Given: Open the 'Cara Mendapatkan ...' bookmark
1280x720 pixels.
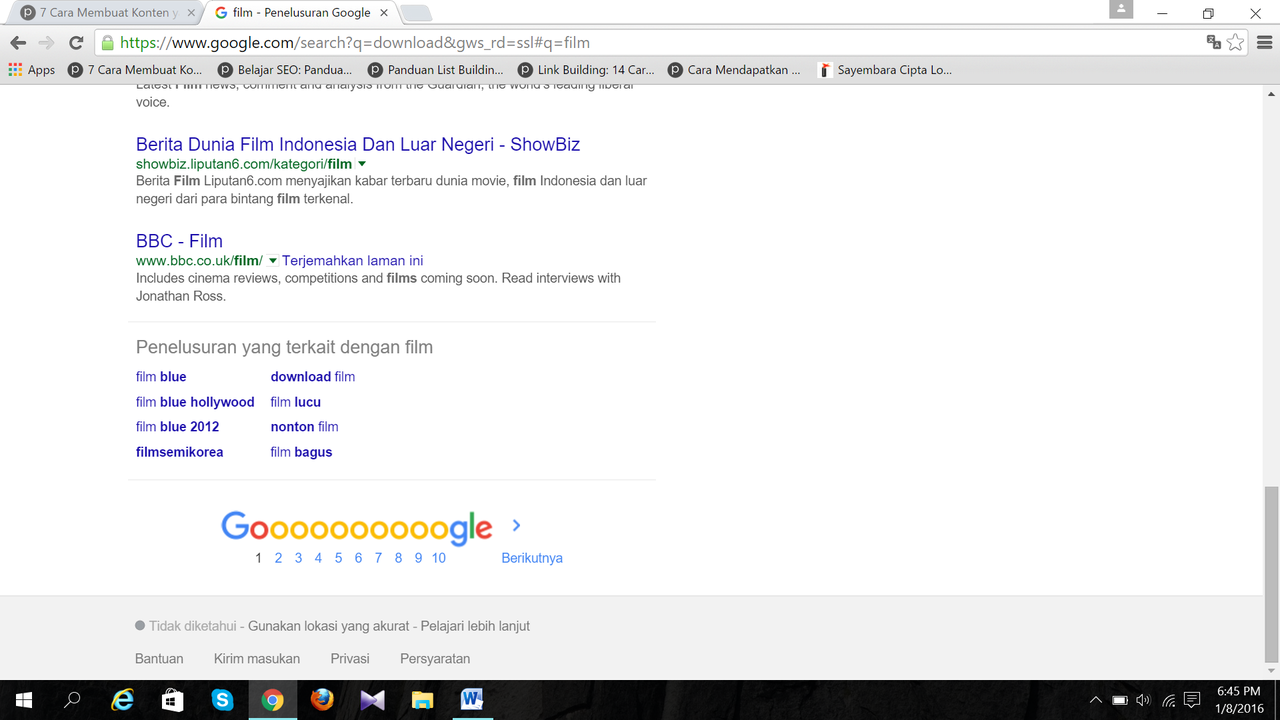Looking at the screenshot, I should [735, 70].
